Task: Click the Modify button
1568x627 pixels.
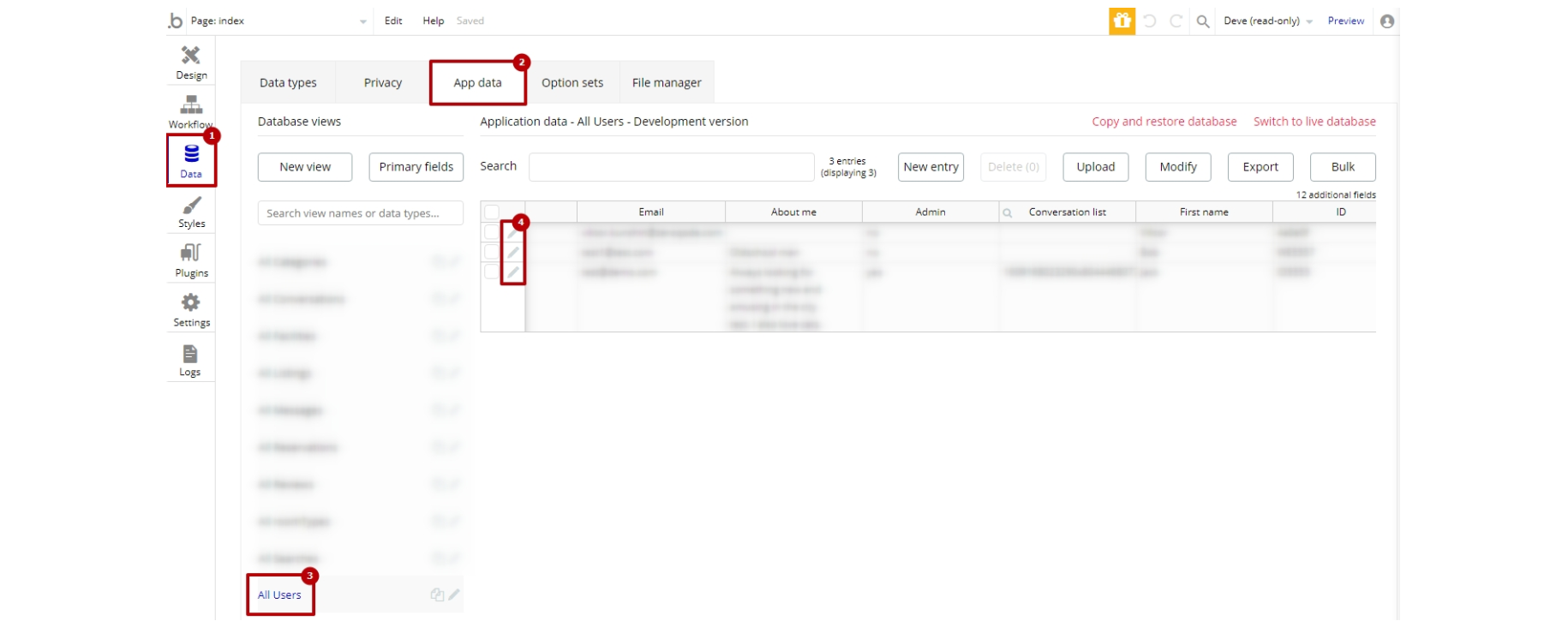Action: (1178, 167)
